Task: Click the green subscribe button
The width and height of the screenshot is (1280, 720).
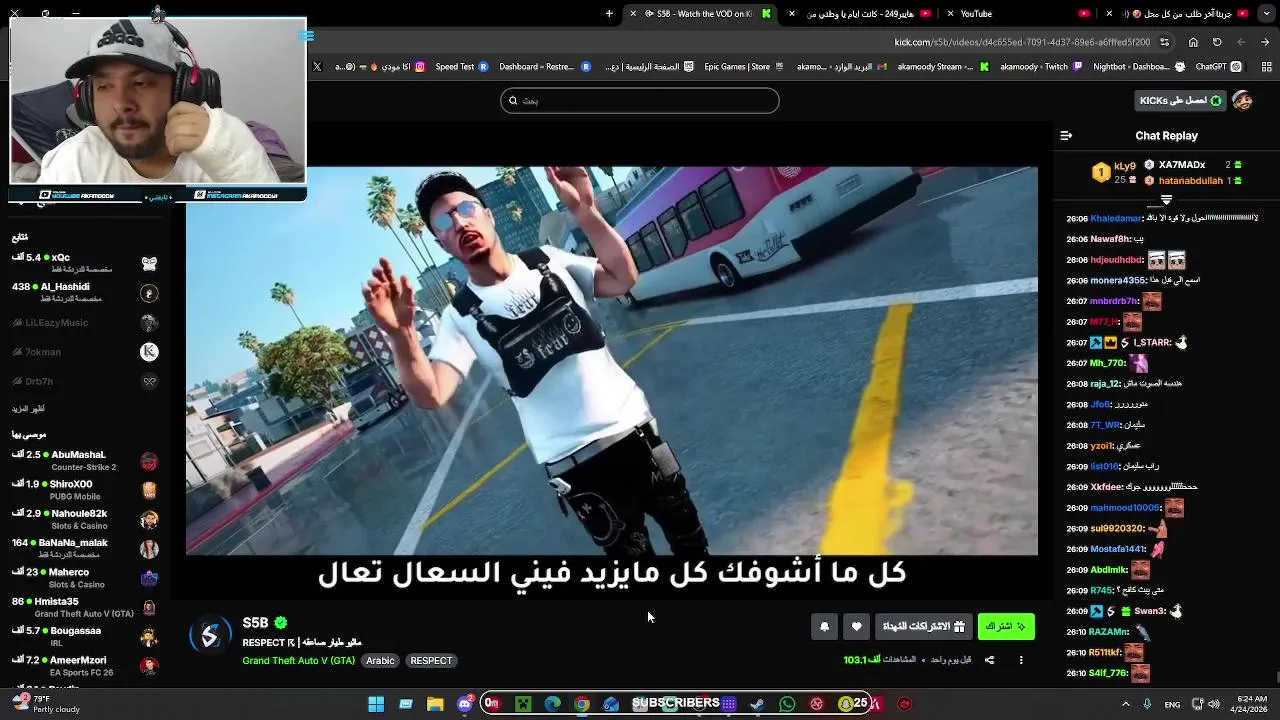Action: pyautogui.click(x=1006, y=627)
